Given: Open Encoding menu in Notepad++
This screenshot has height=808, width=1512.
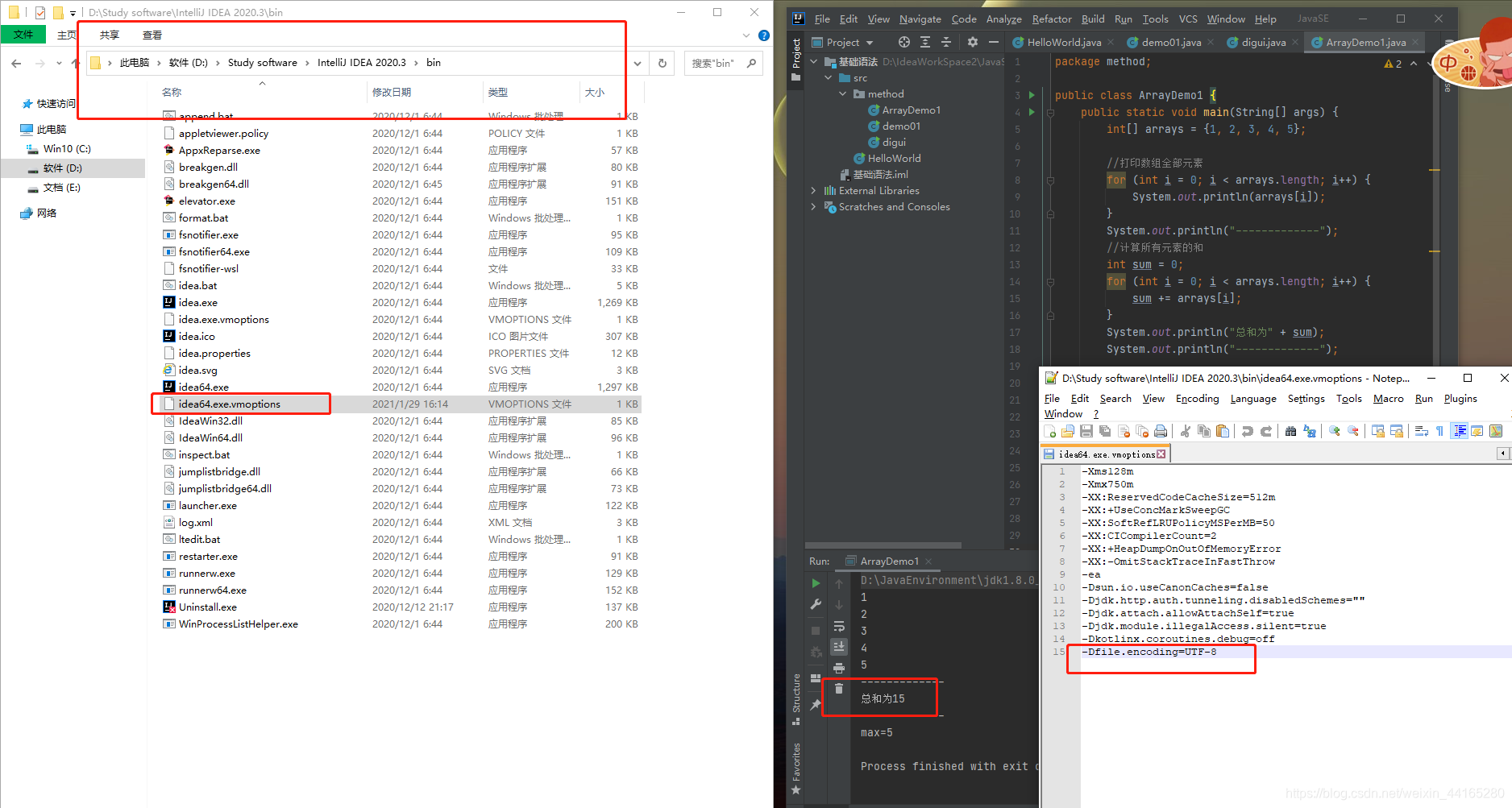Looking at the screenshot, I should [1197, 399].
